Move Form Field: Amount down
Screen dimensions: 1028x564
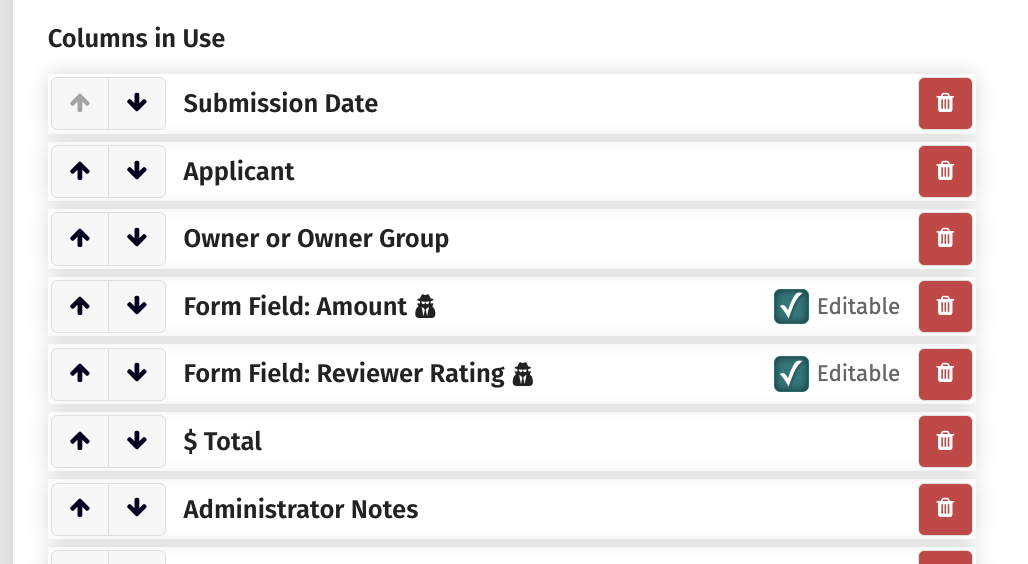[137, 306]
